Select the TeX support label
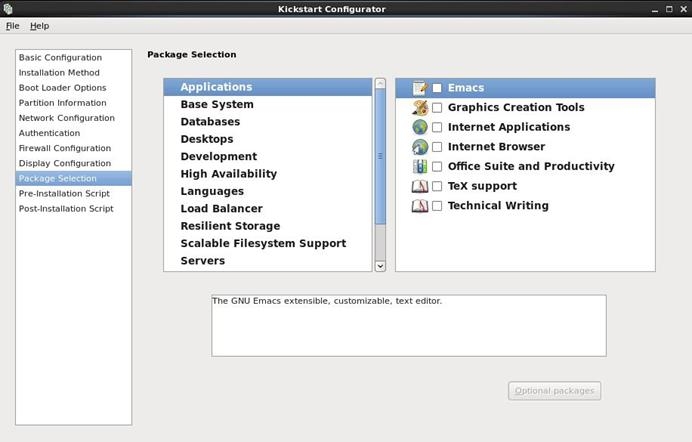692x442 pixels. tap(482, 186)
